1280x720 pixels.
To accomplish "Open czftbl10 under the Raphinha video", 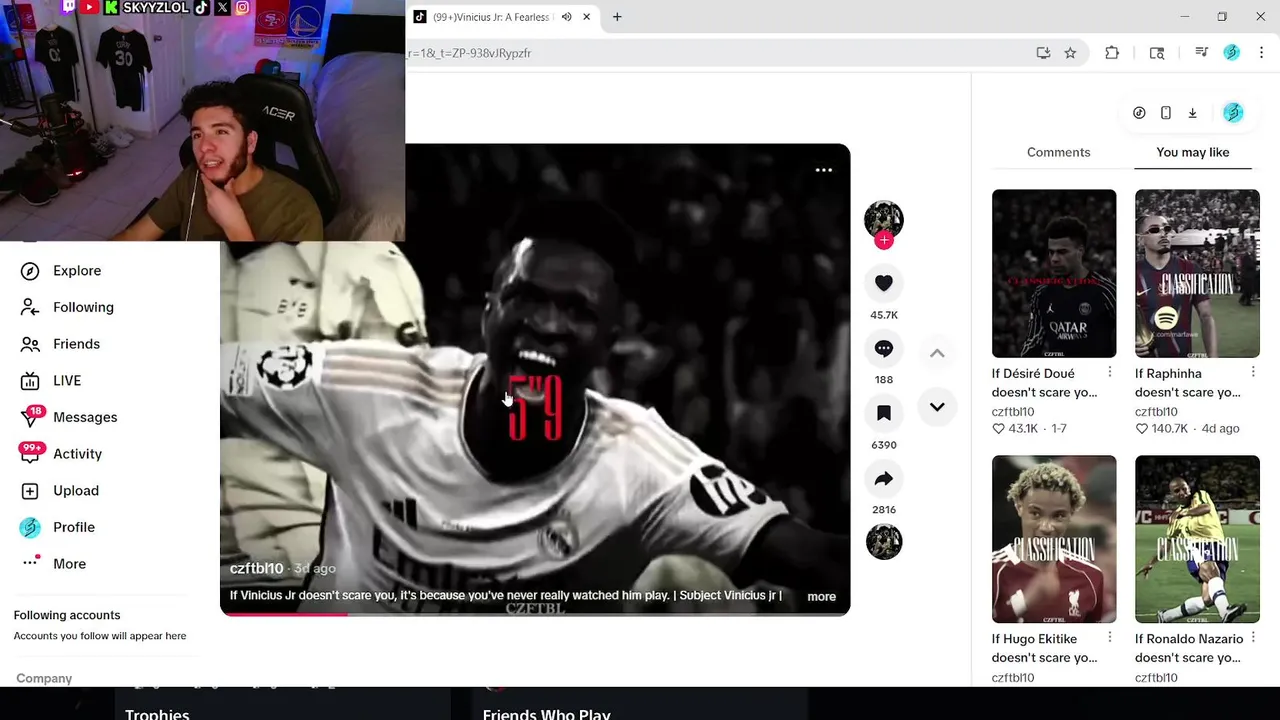I will pyautogui.click(x=1156, y=411).
